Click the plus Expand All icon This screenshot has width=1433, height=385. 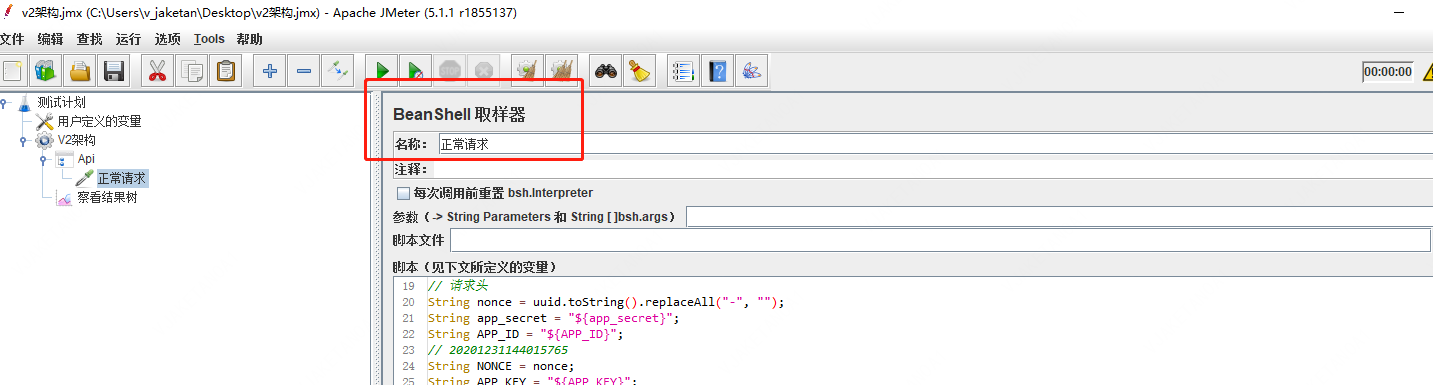click(270, 71)
